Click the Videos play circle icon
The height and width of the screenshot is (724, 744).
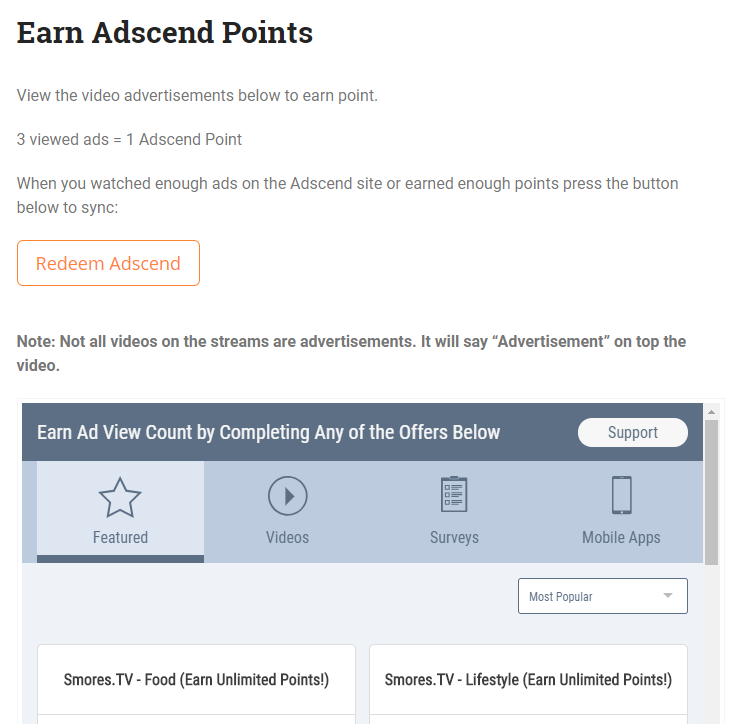pyautogui.click(x=287, y=495)
